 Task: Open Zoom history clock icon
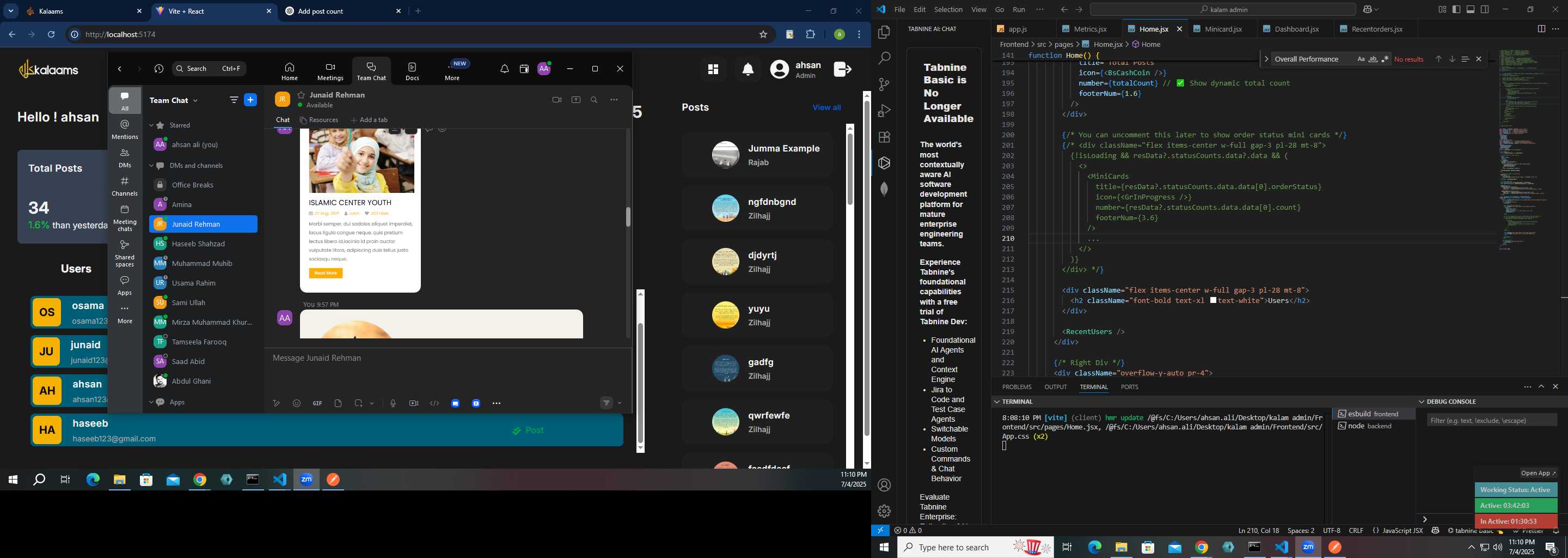pos(159,69)
